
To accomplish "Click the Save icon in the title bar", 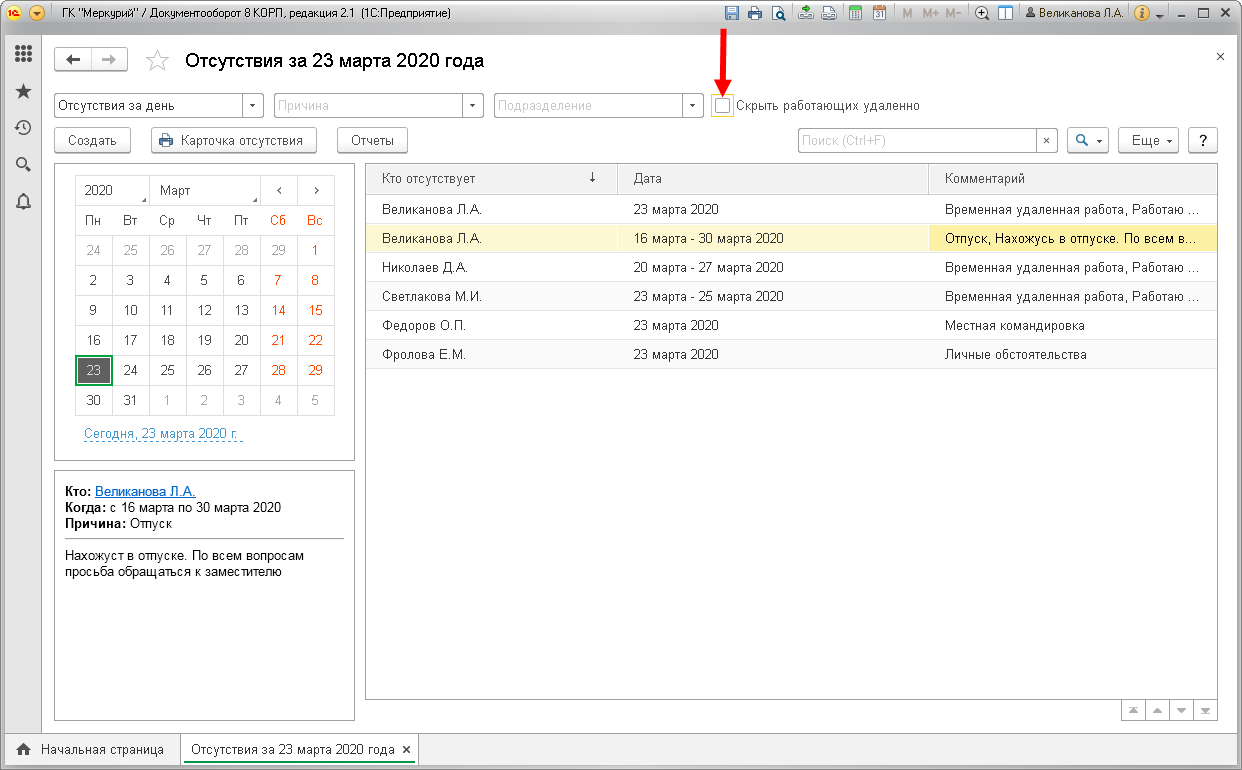I will [731, 13].
